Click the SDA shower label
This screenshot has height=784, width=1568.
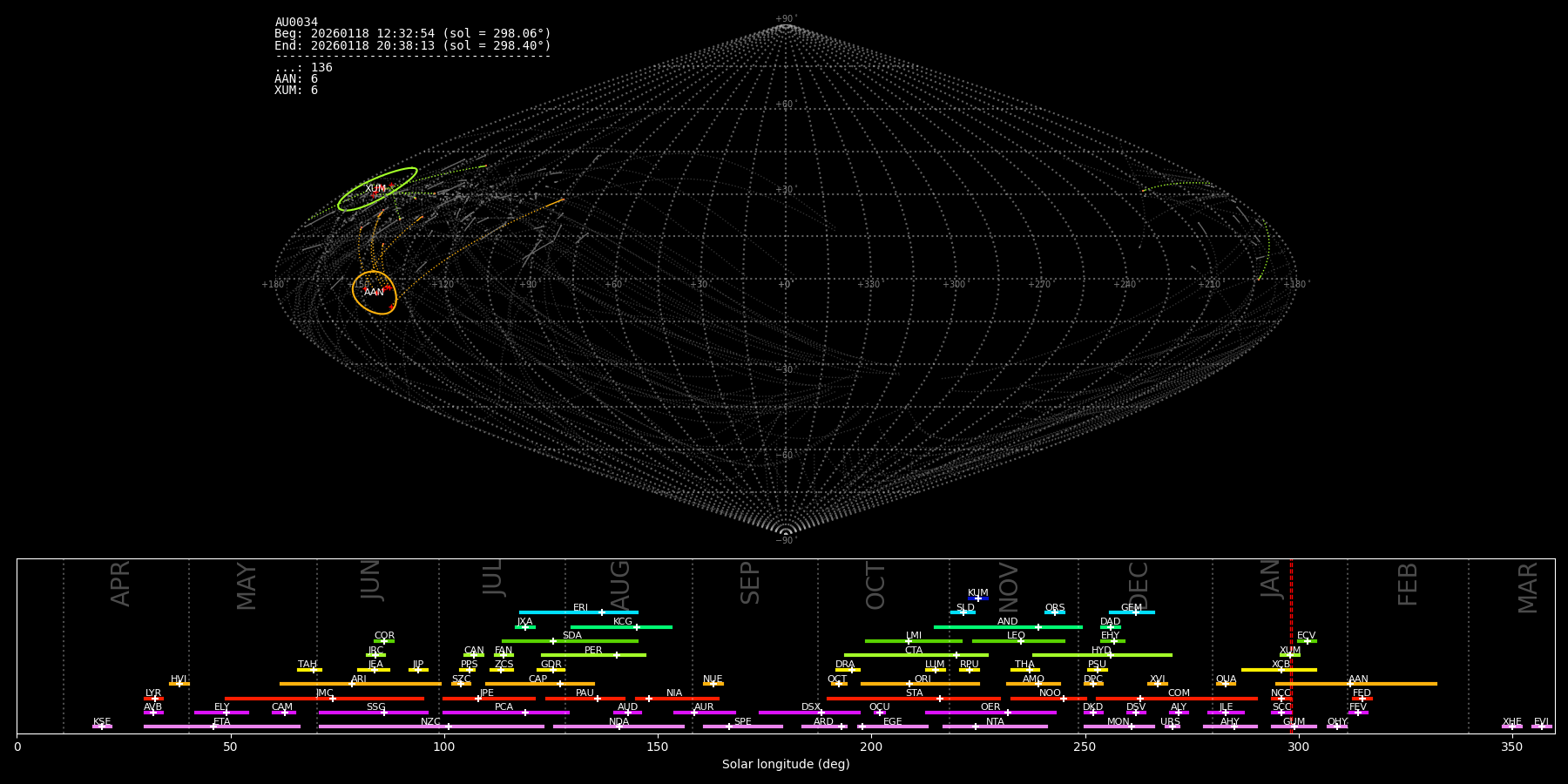572,636
